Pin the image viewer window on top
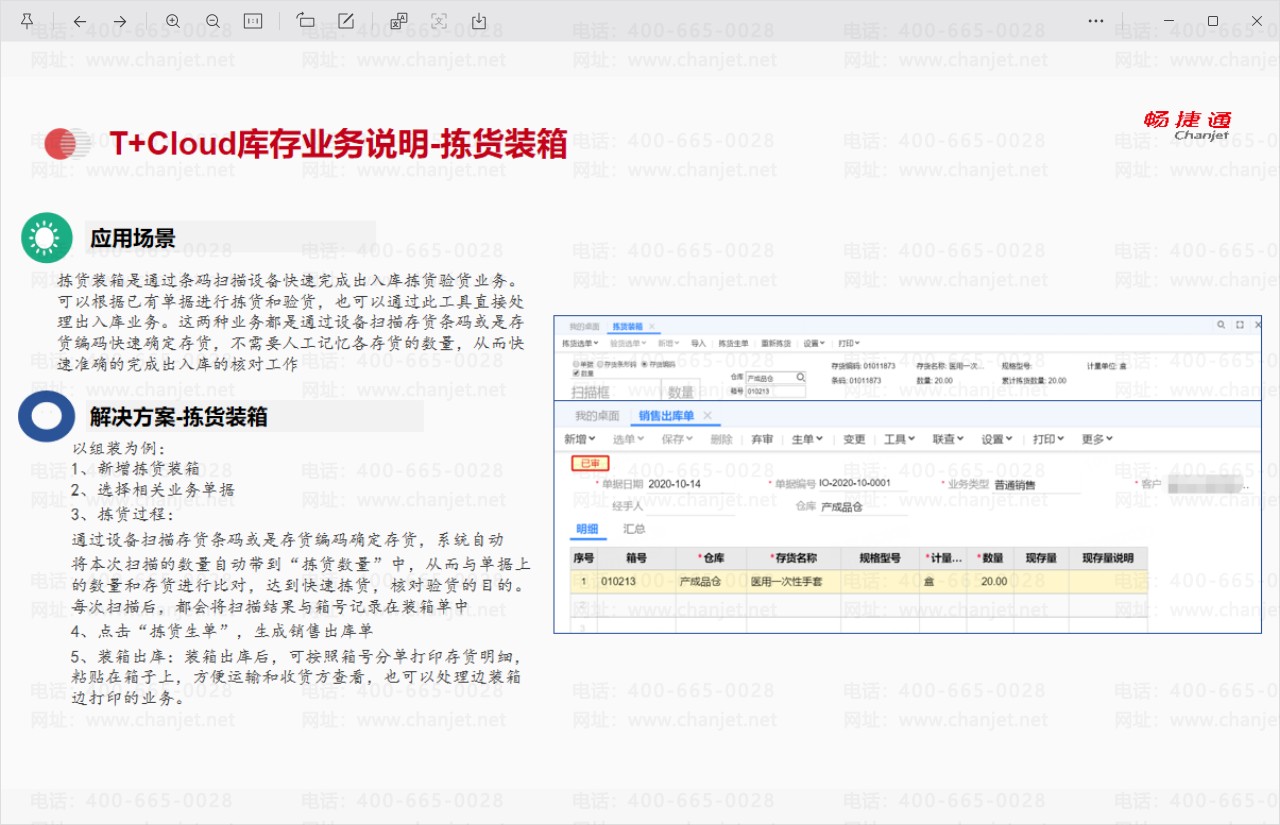The image size is (1280, 825). 27,21
